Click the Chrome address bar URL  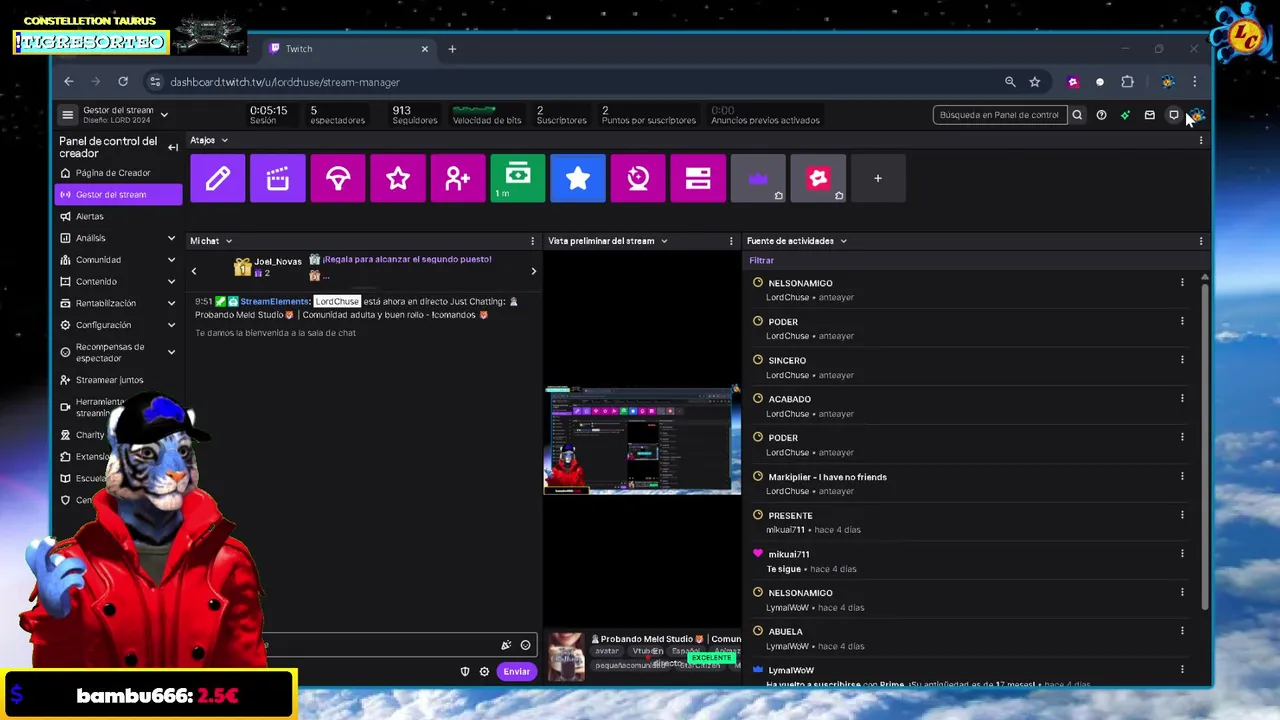[x=285, y=82]
